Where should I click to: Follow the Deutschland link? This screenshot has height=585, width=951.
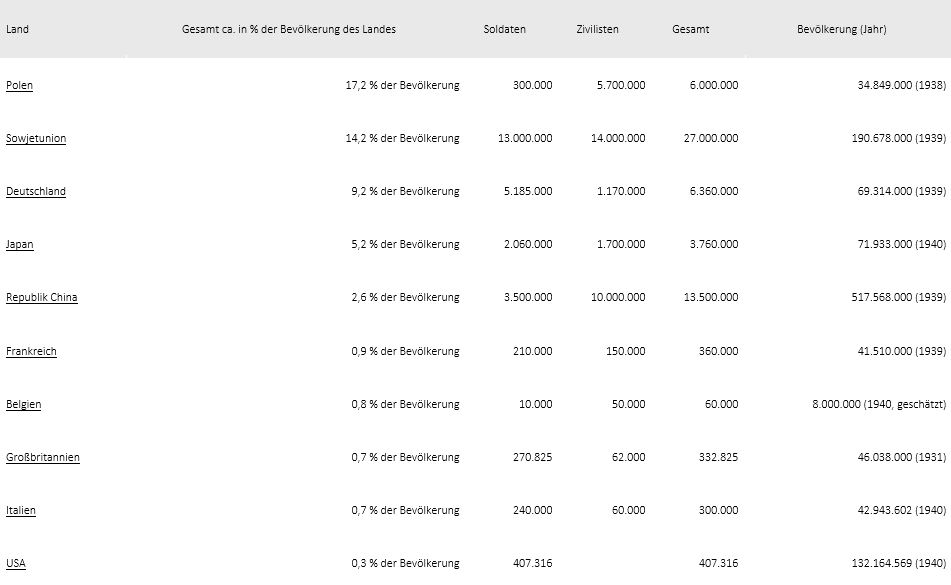tap(36, 192)
